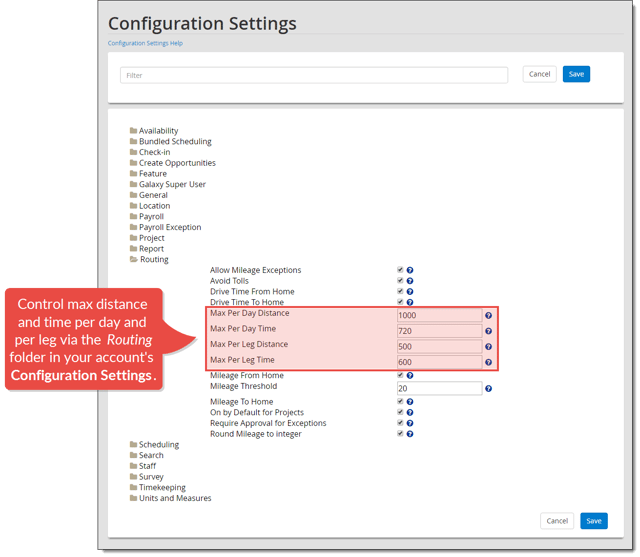Open help icon for Max Per Leg Time
The height and width of the screenshot is (557, 640).
click(x=488, y=362)
